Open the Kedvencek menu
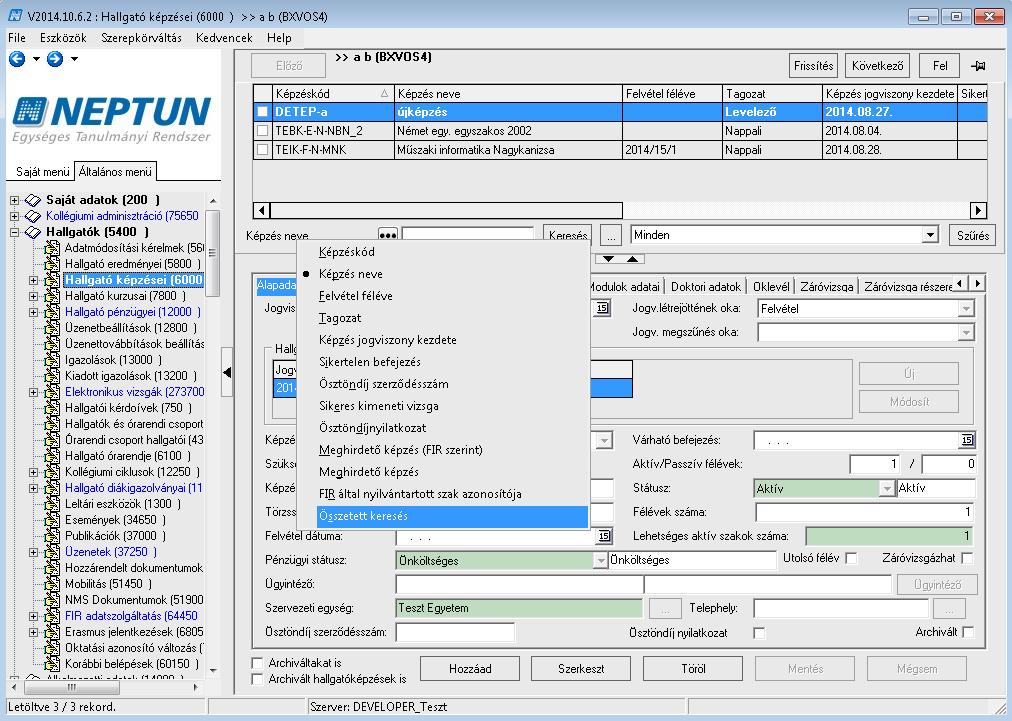This screenshot has width=1012, height=721. point(224,38)
